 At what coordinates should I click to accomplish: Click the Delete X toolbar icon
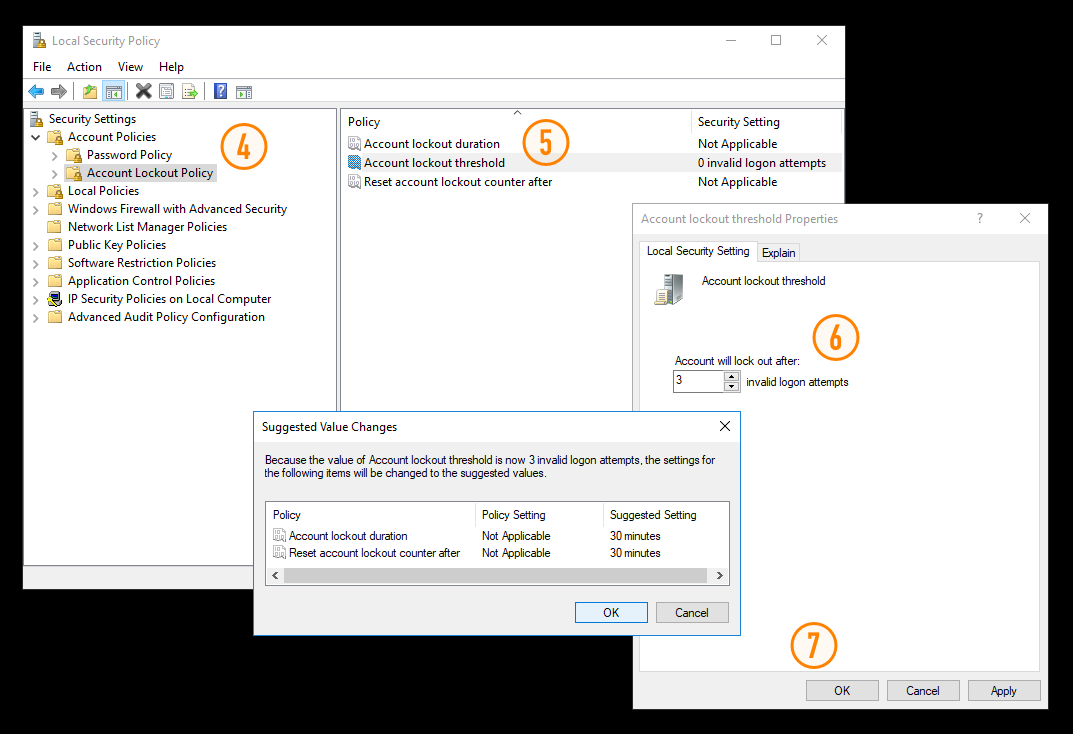(143, 92)
